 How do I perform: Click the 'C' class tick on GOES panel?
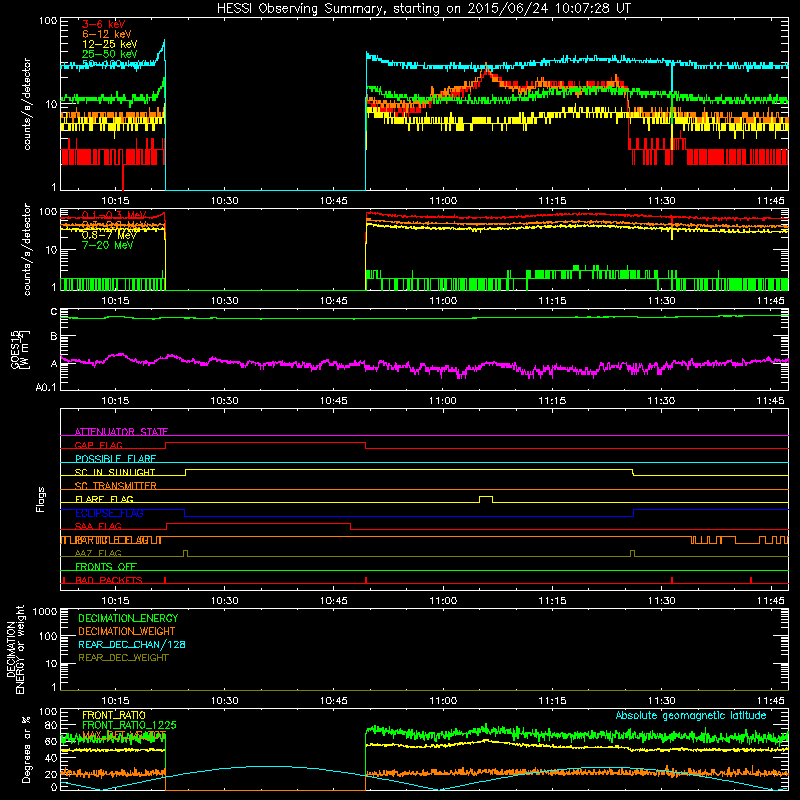[54, 312]
